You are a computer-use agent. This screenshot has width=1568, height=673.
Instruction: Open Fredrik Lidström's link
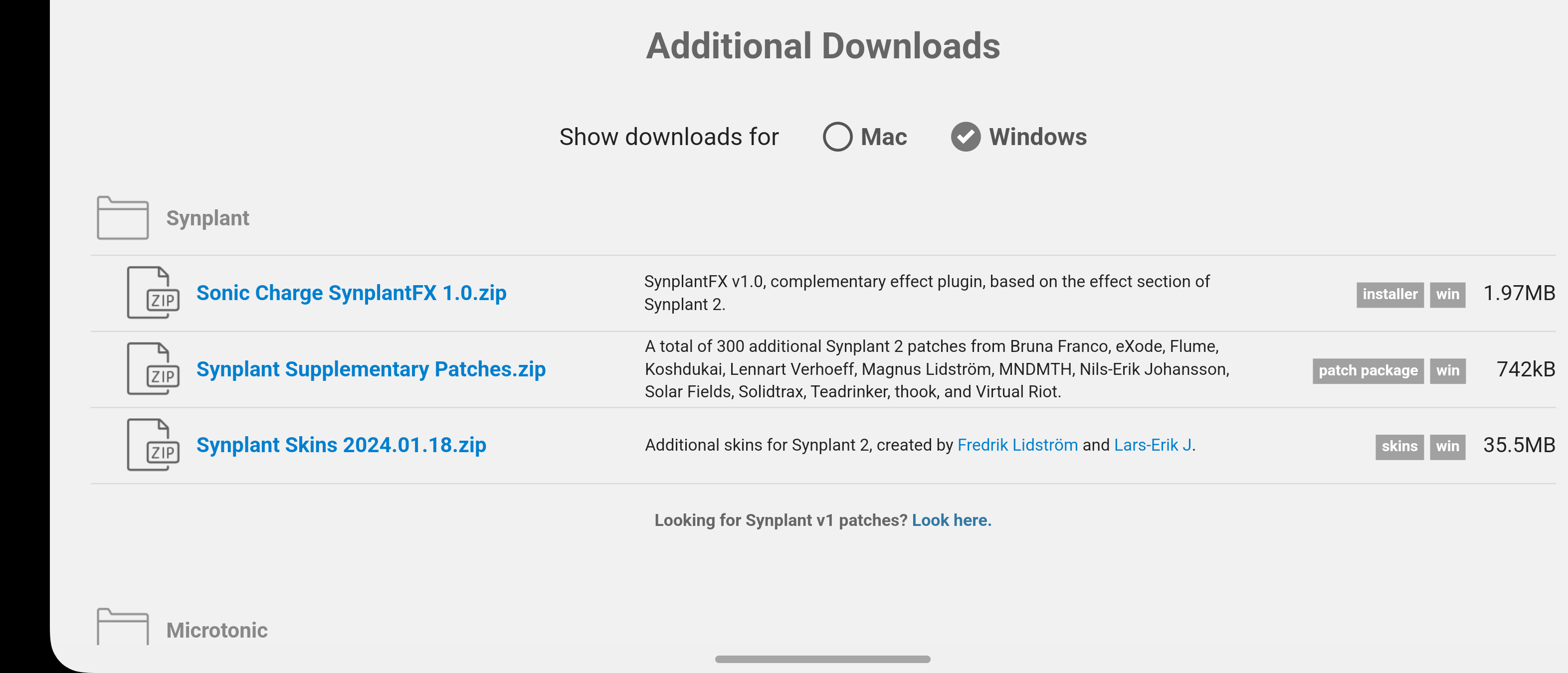click(x=1017, y=445)
